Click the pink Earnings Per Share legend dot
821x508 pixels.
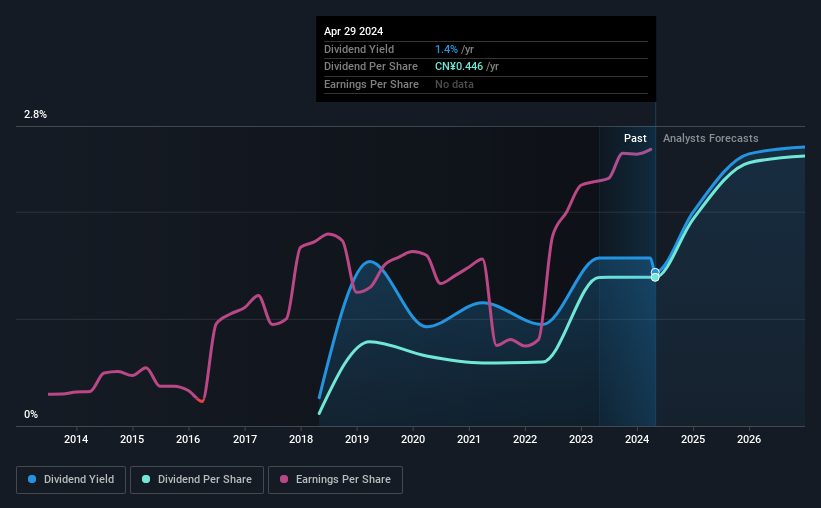[284, 479]
